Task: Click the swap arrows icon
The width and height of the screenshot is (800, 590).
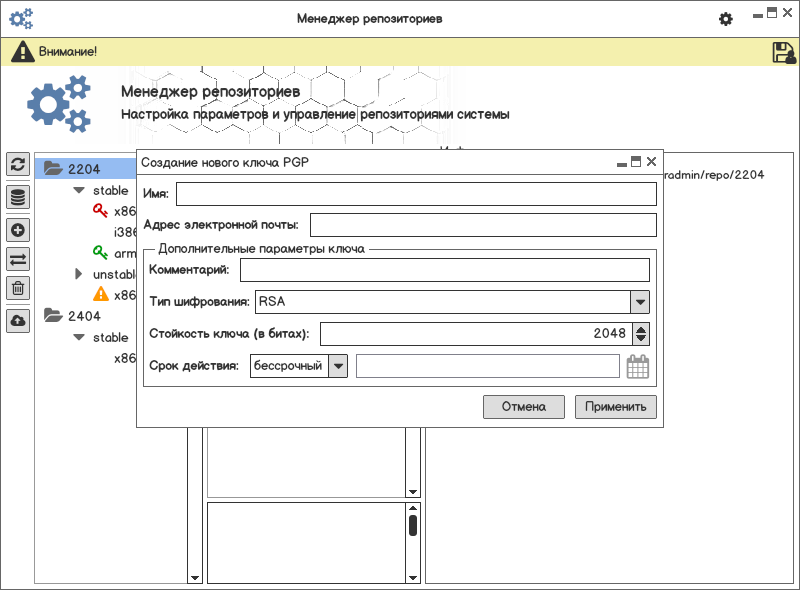Action: (18, 259)
